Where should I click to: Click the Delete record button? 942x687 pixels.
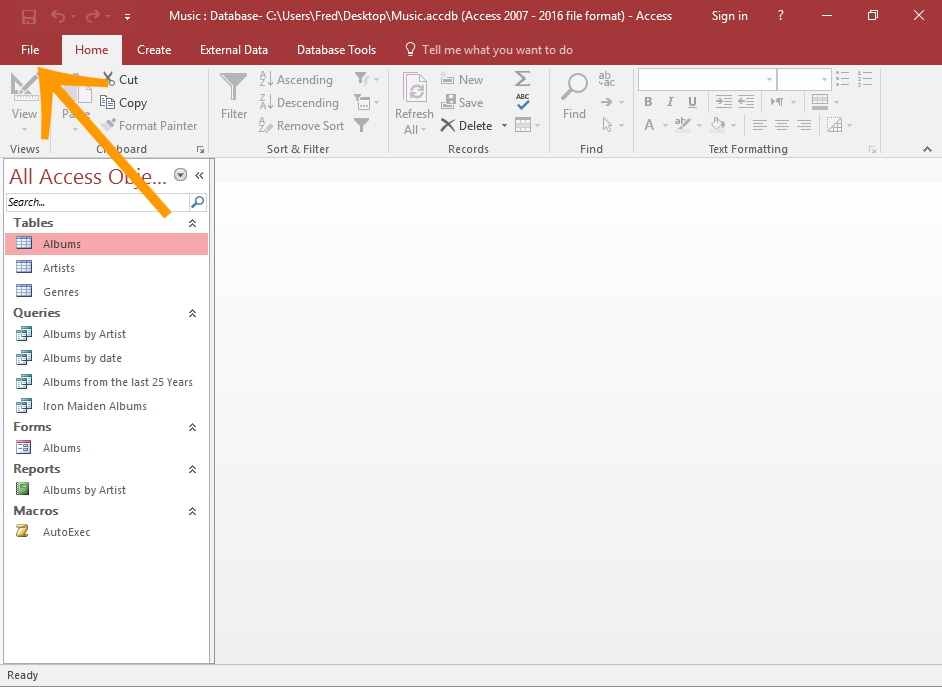[467, 126]
